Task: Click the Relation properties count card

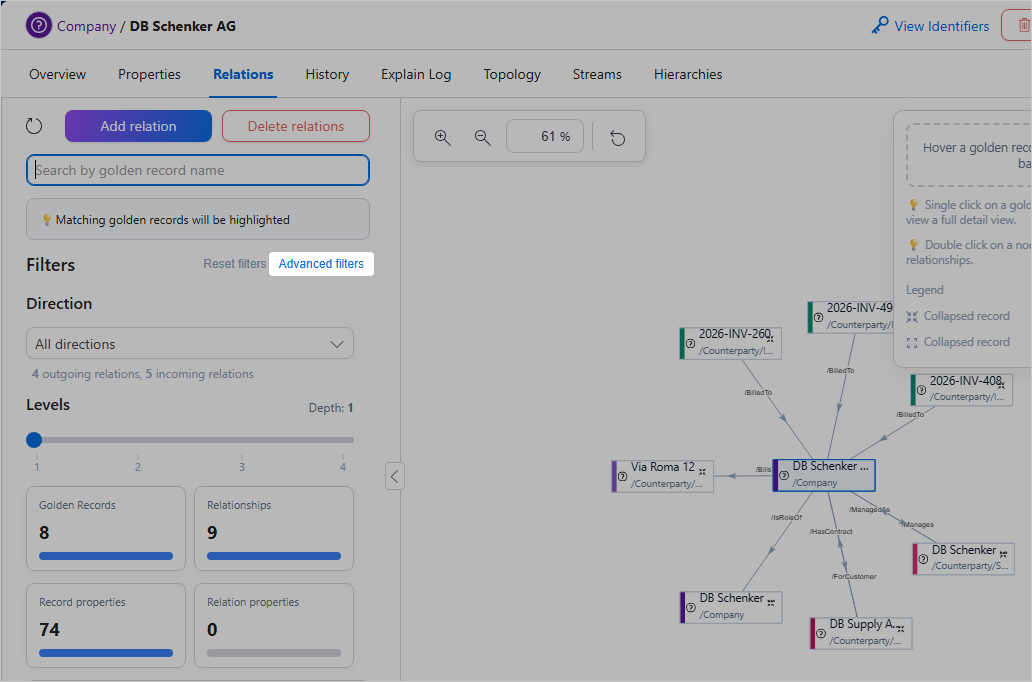Action: tap(274, 625)
